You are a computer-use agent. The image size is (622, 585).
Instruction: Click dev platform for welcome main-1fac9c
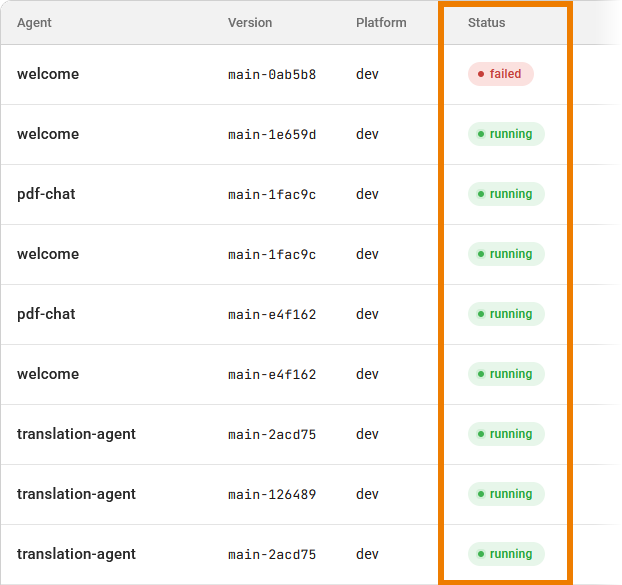[x=367, y=254]
